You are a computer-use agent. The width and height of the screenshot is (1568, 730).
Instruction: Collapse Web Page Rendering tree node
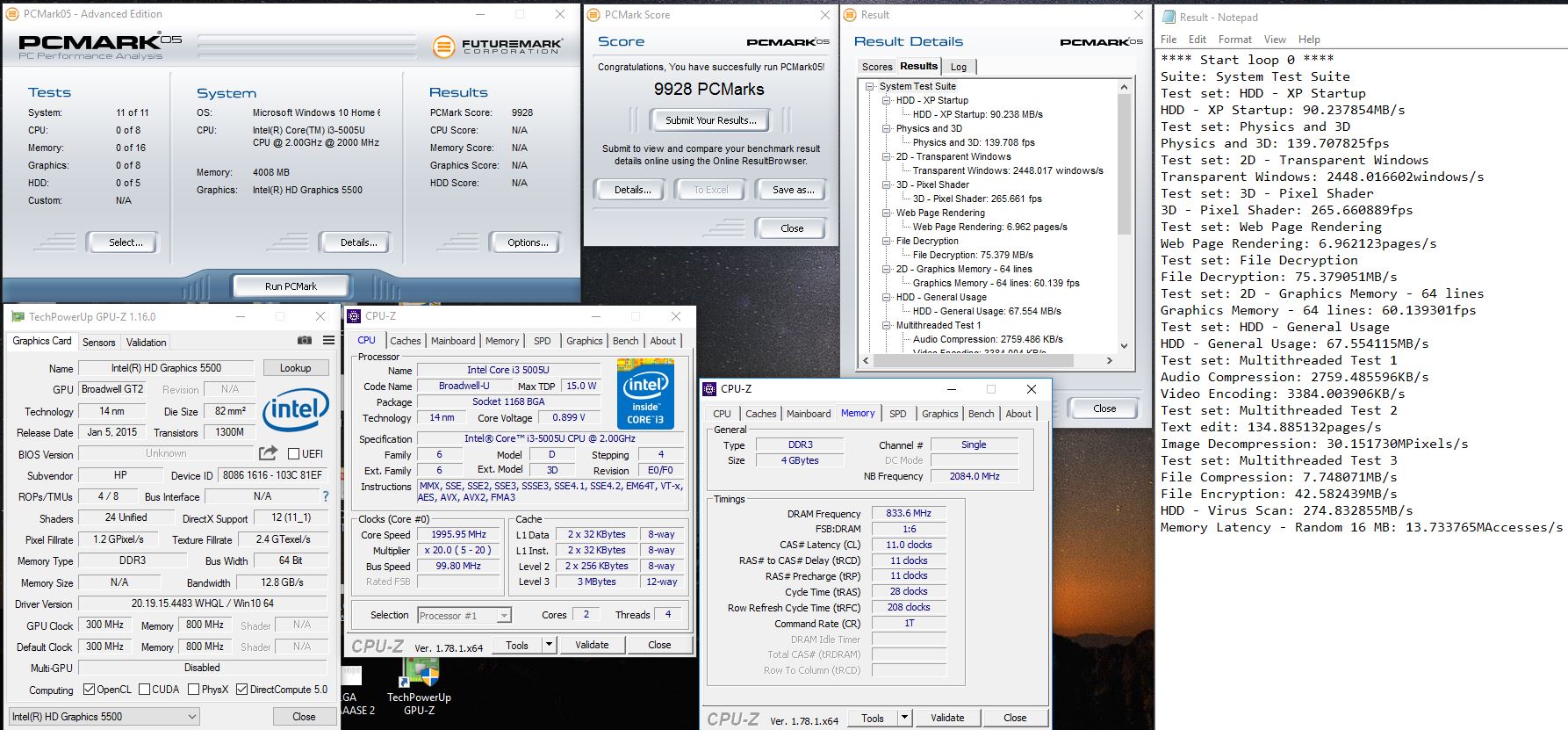click(x=887, y=213)
